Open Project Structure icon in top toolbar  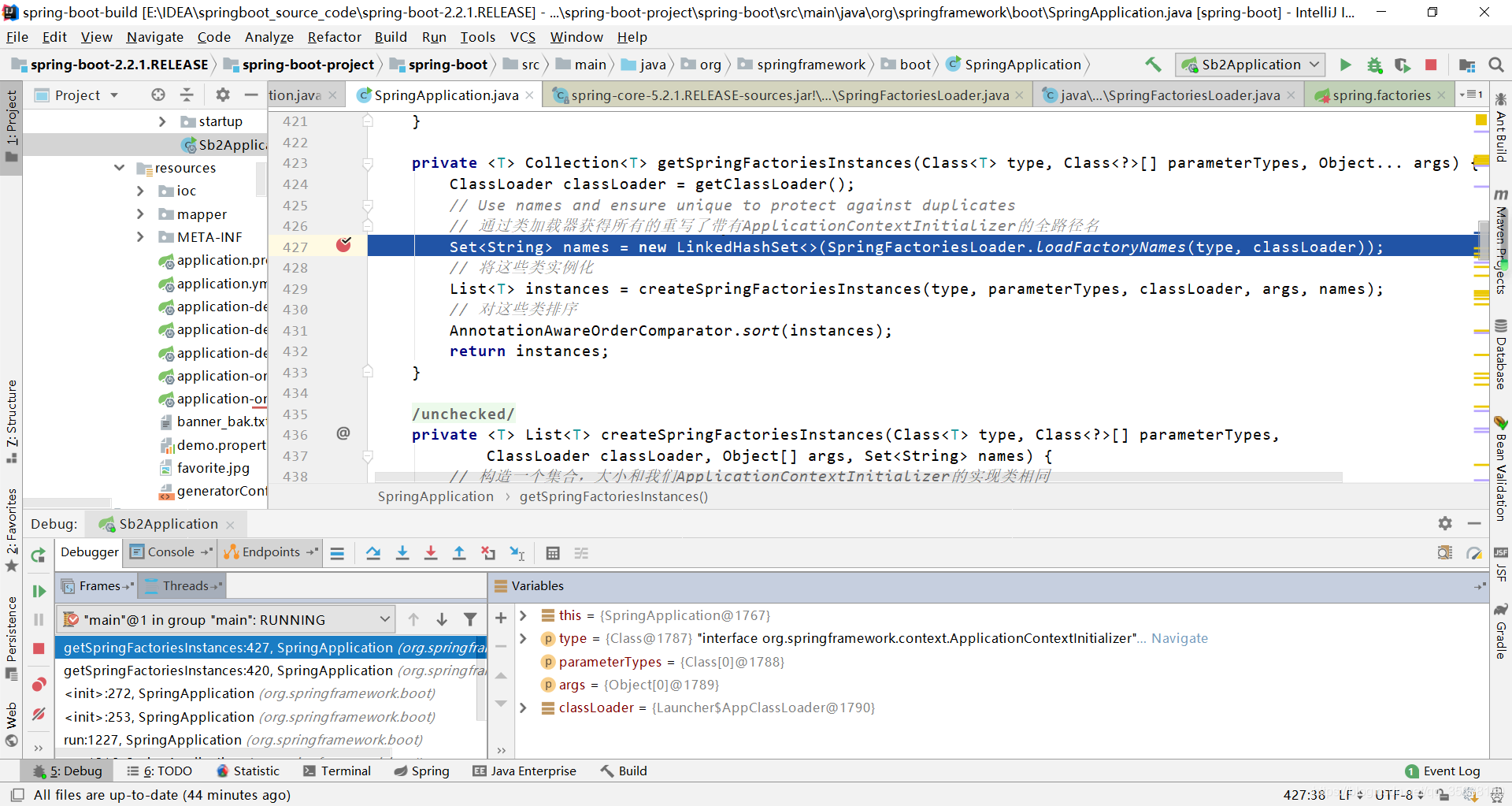[x=1467, y=65]
